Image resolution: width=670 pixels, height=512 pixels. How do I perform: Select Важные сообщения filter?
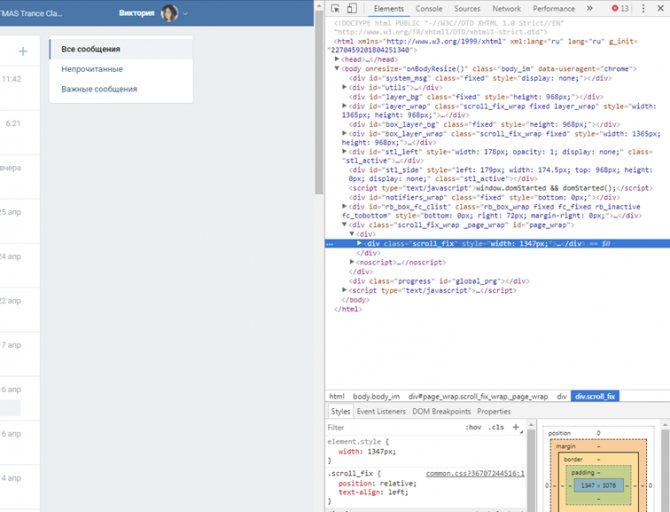coord(120,89)
